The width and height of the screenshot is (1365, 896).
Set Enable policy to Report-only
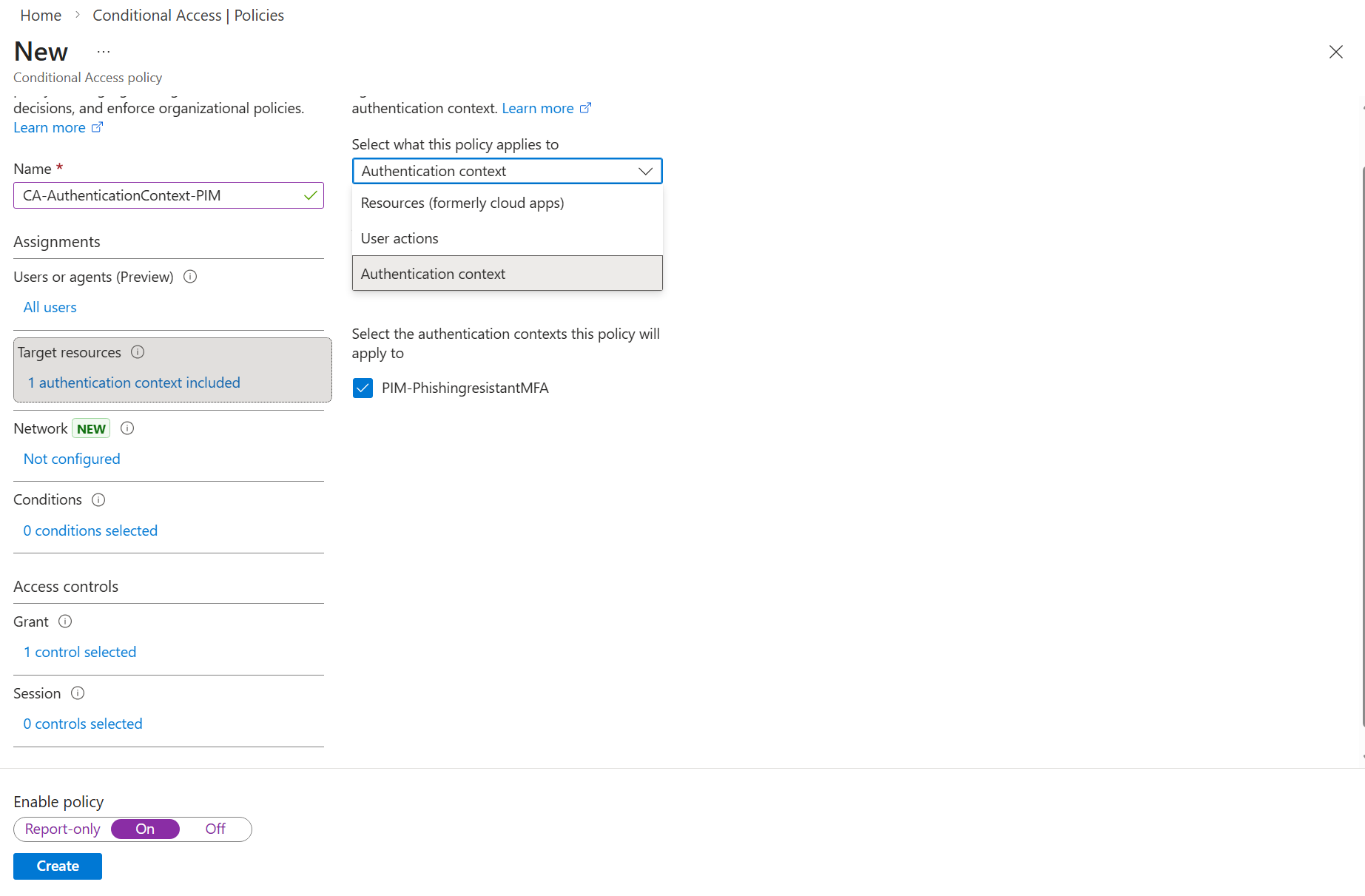(x=63, y=829)
